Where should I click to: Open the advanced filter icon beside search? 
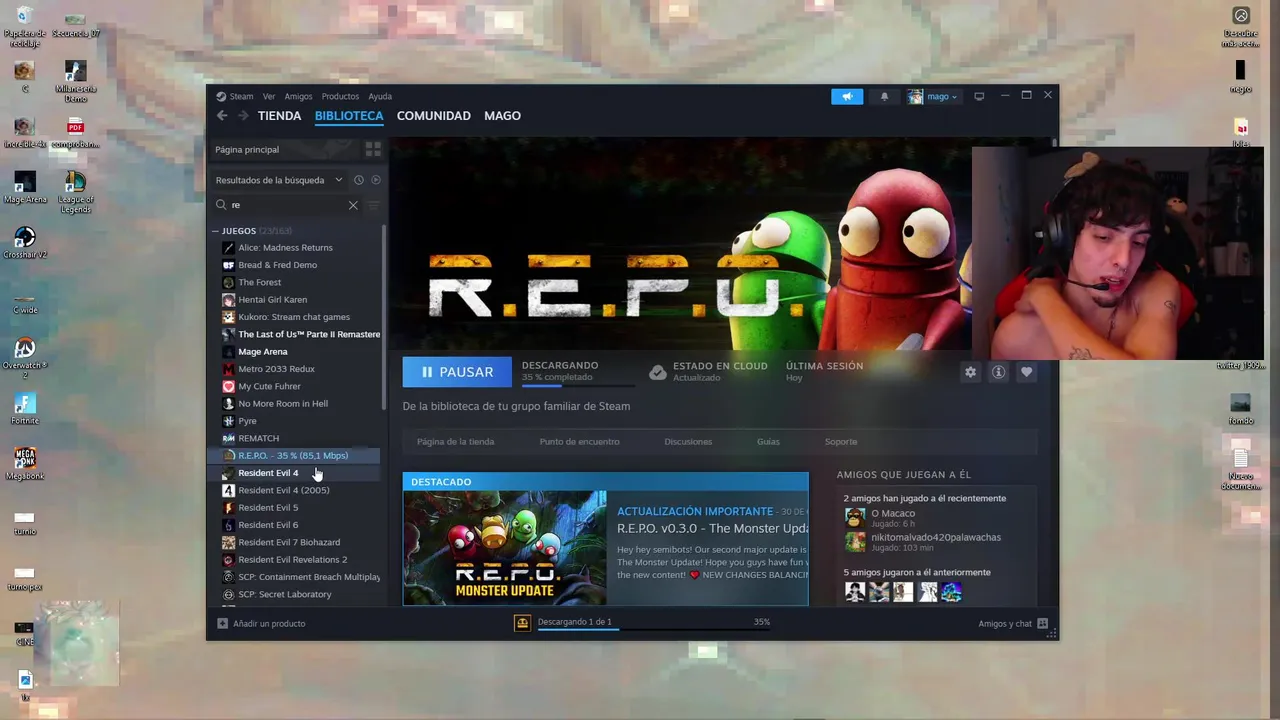[374, 205]
